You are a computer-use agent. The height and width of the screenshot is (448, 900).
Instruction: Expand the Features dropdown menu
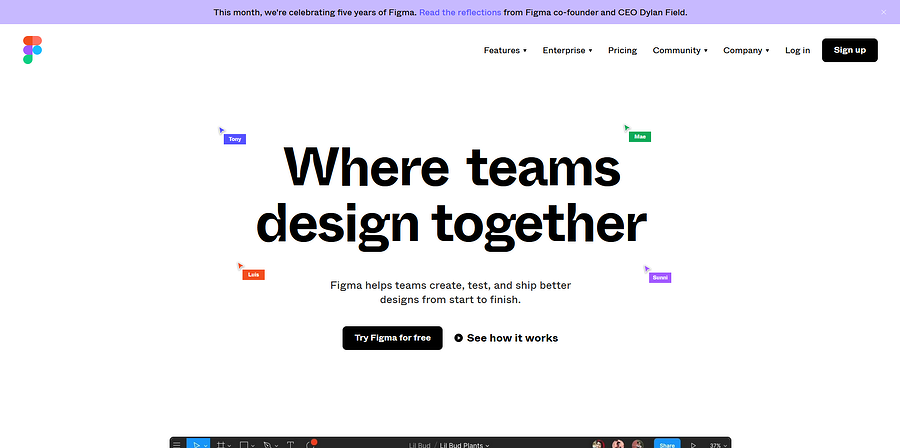[505, 50]
